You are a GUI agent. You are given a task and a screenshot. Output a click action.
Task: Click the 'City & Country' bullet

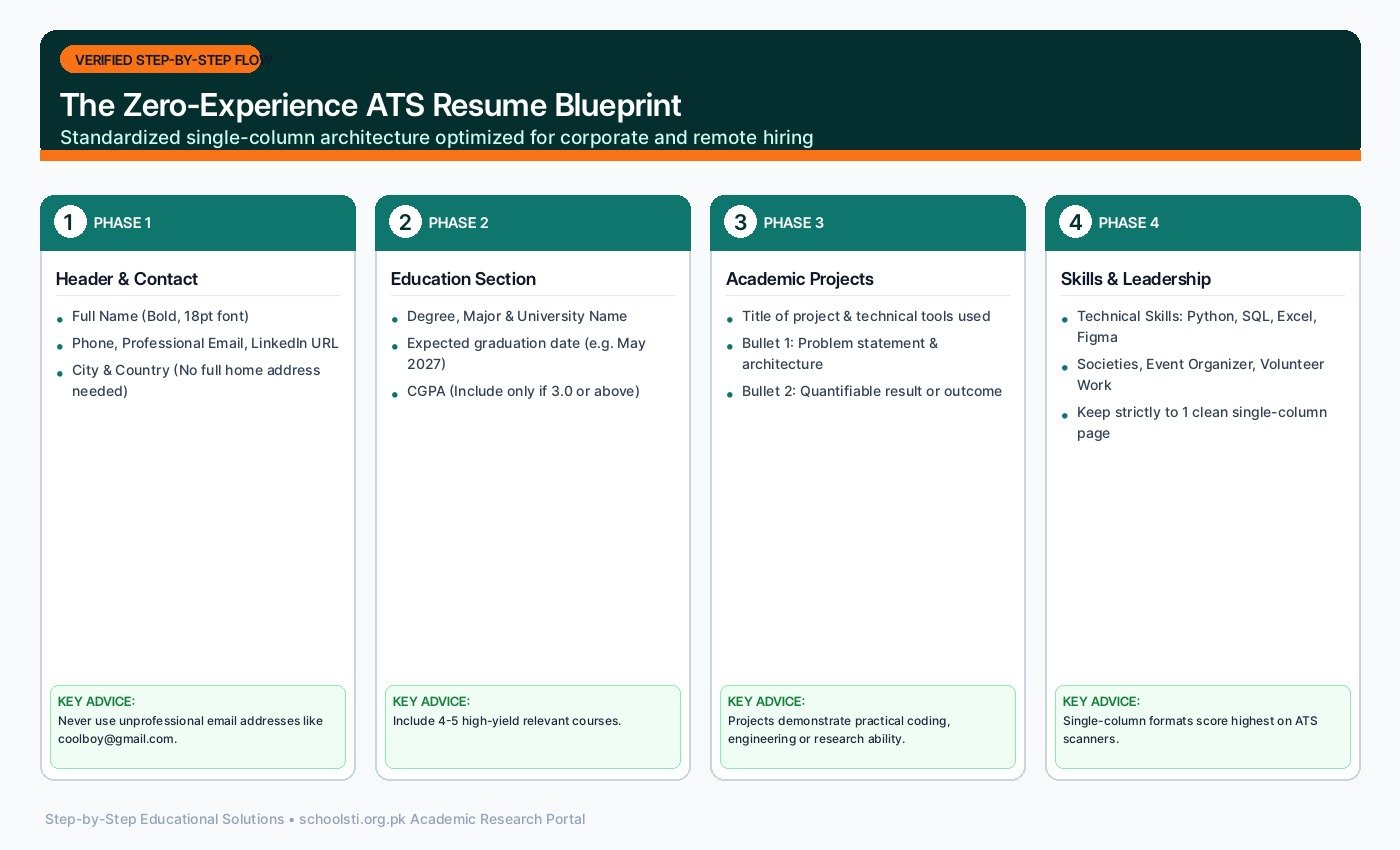point(197,380)
